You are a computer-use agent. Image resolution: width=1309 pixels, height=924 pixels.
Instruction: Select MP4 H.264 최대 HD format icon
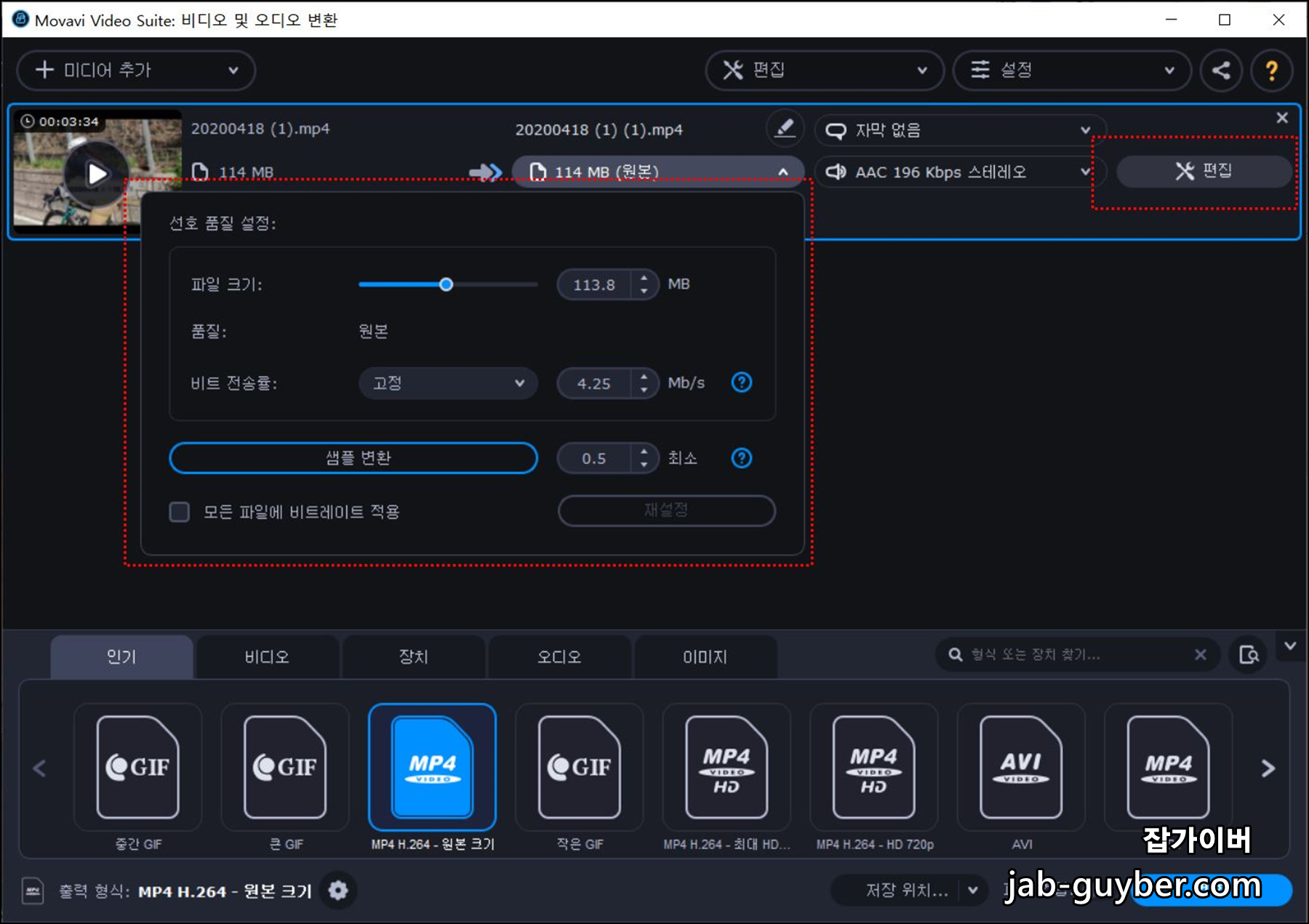(x=726, y=768)
